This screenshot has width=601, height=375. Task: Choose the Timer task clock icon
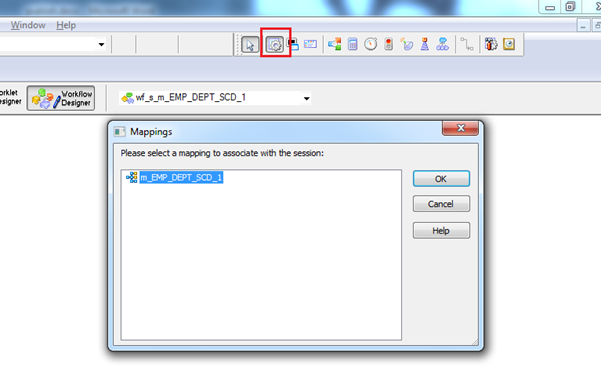tap(371, 44)
